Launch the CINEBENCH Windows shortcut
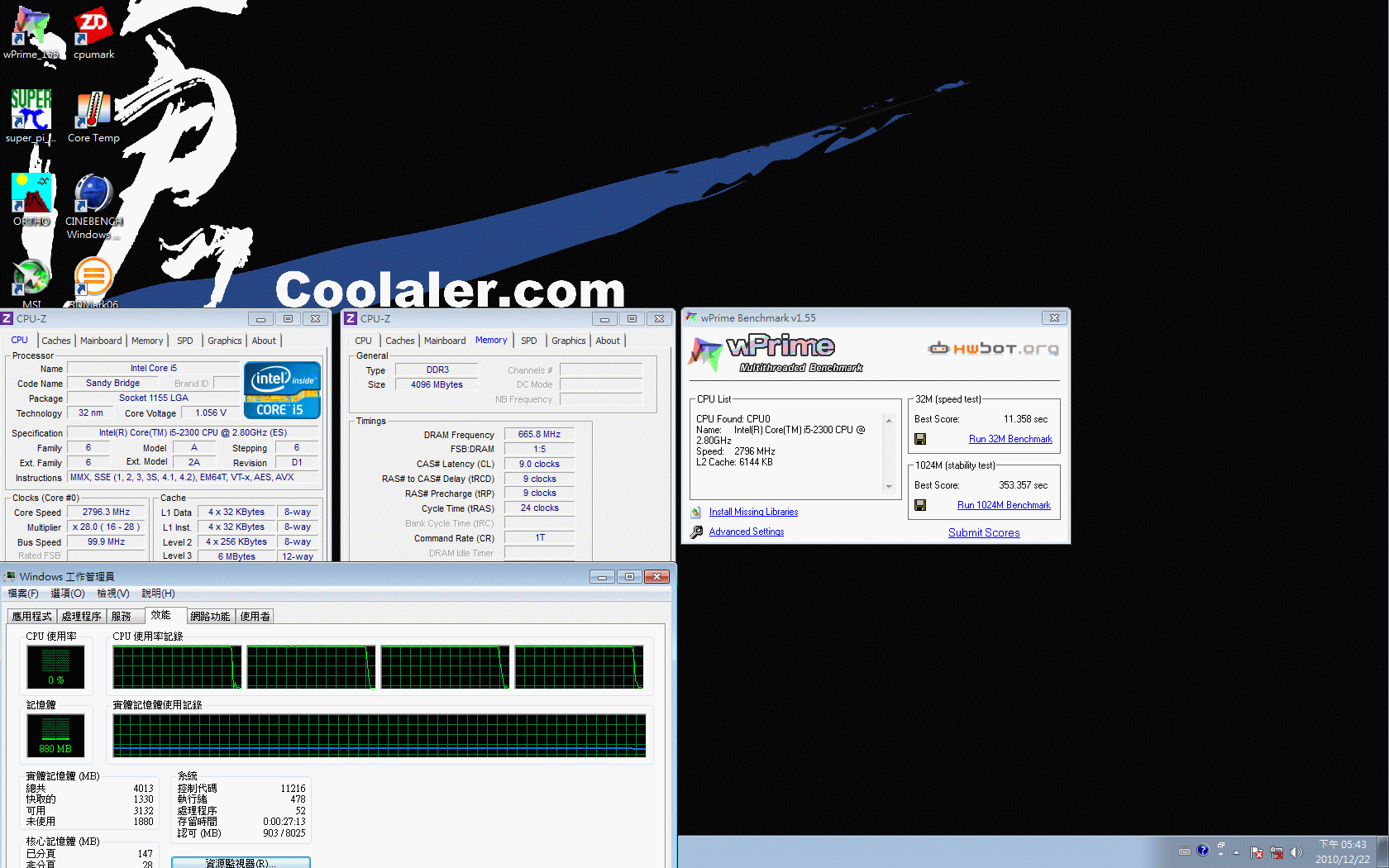 coord(93,207)
